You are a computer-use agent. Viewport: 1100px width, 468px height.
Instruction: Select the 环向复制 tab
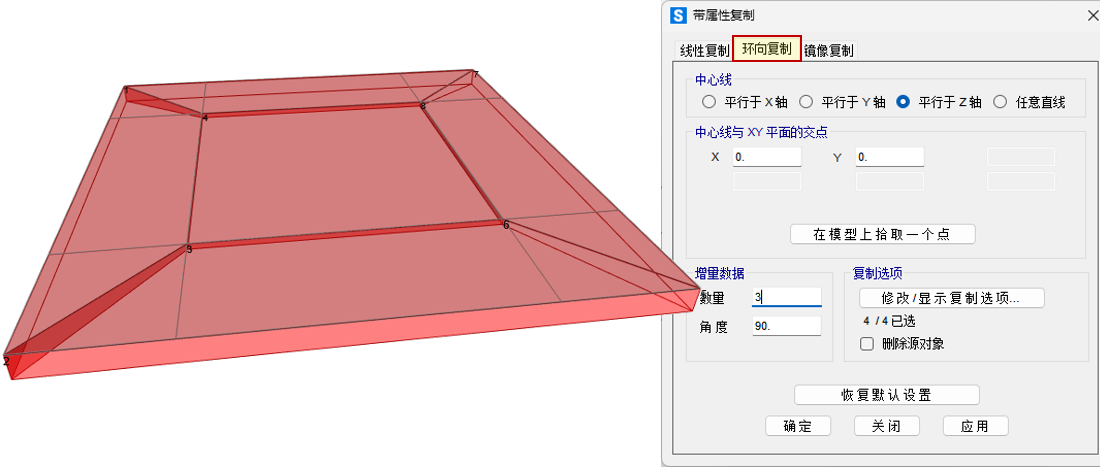[x=767, y=49]
